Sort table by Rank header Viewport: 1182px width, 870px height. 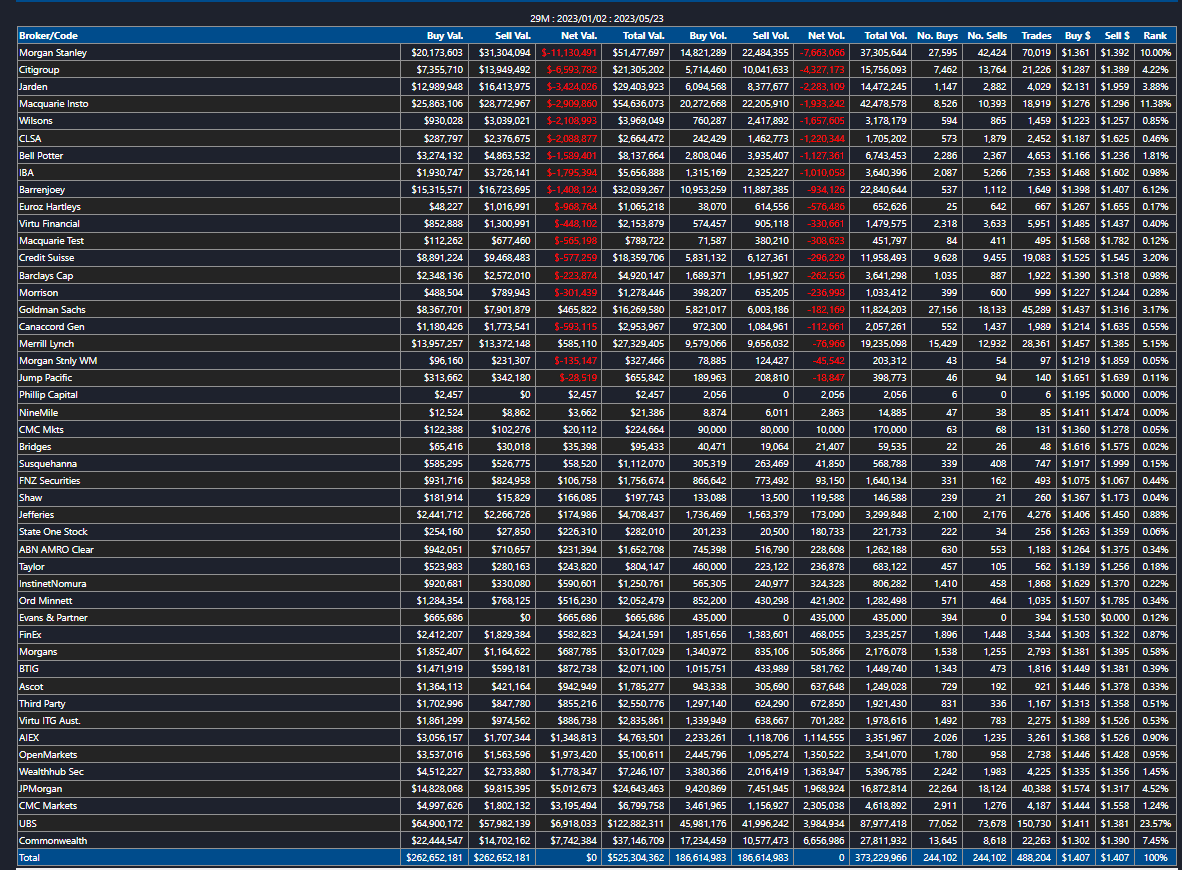[x=1155, y=35]
